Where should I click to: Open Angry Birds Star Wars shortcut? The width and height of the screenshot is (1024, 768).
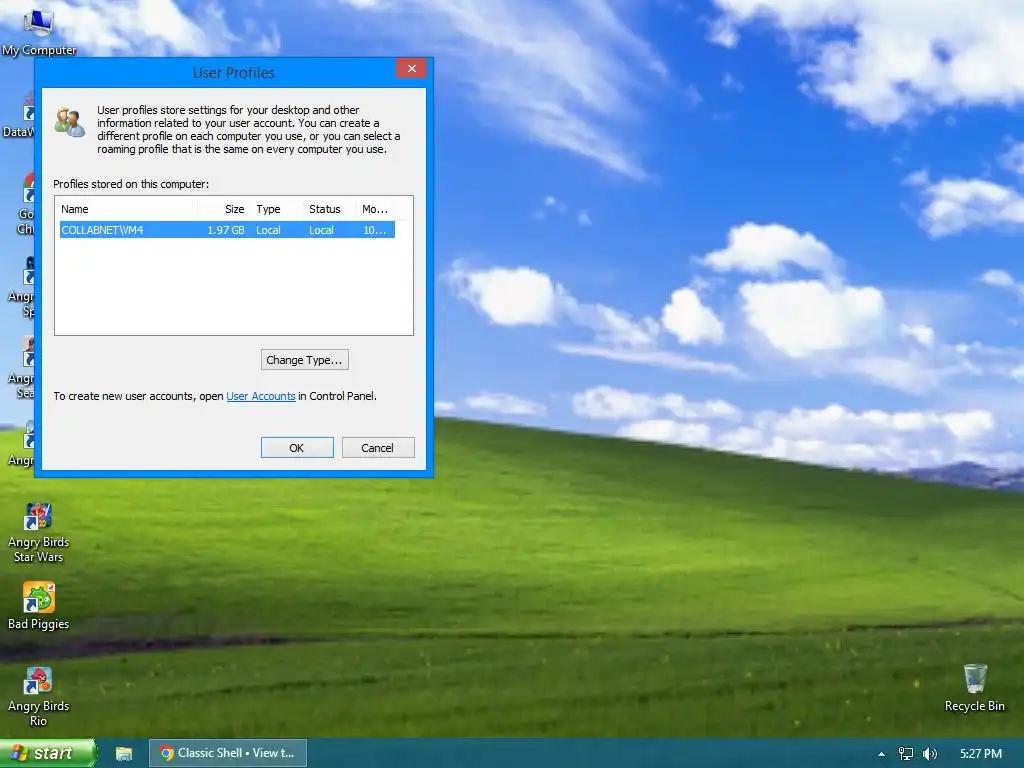pyautogui.click(x=39, y=533)
